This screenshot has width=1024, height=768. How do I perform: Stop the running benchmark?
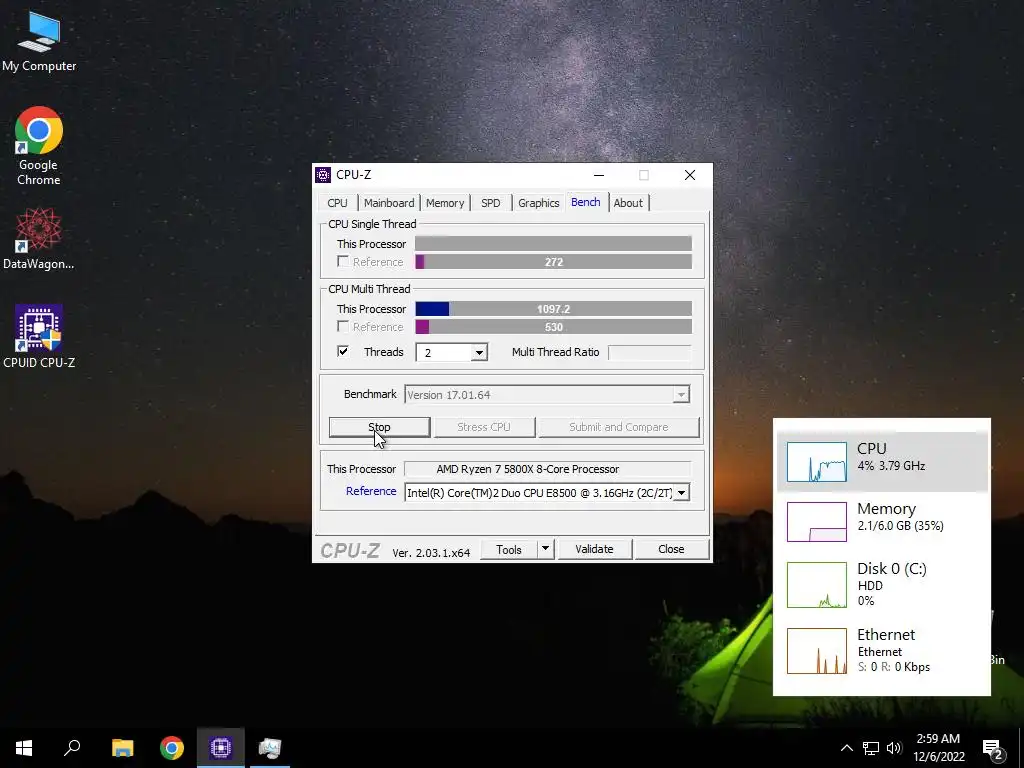pyautogui.click(x=379, y=427)
